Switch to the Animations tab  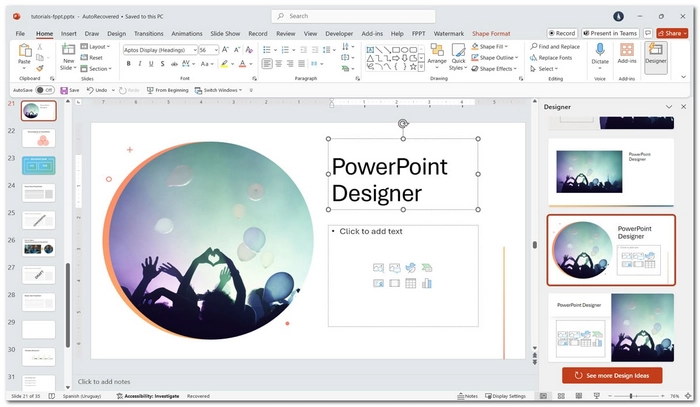[187, 33]
